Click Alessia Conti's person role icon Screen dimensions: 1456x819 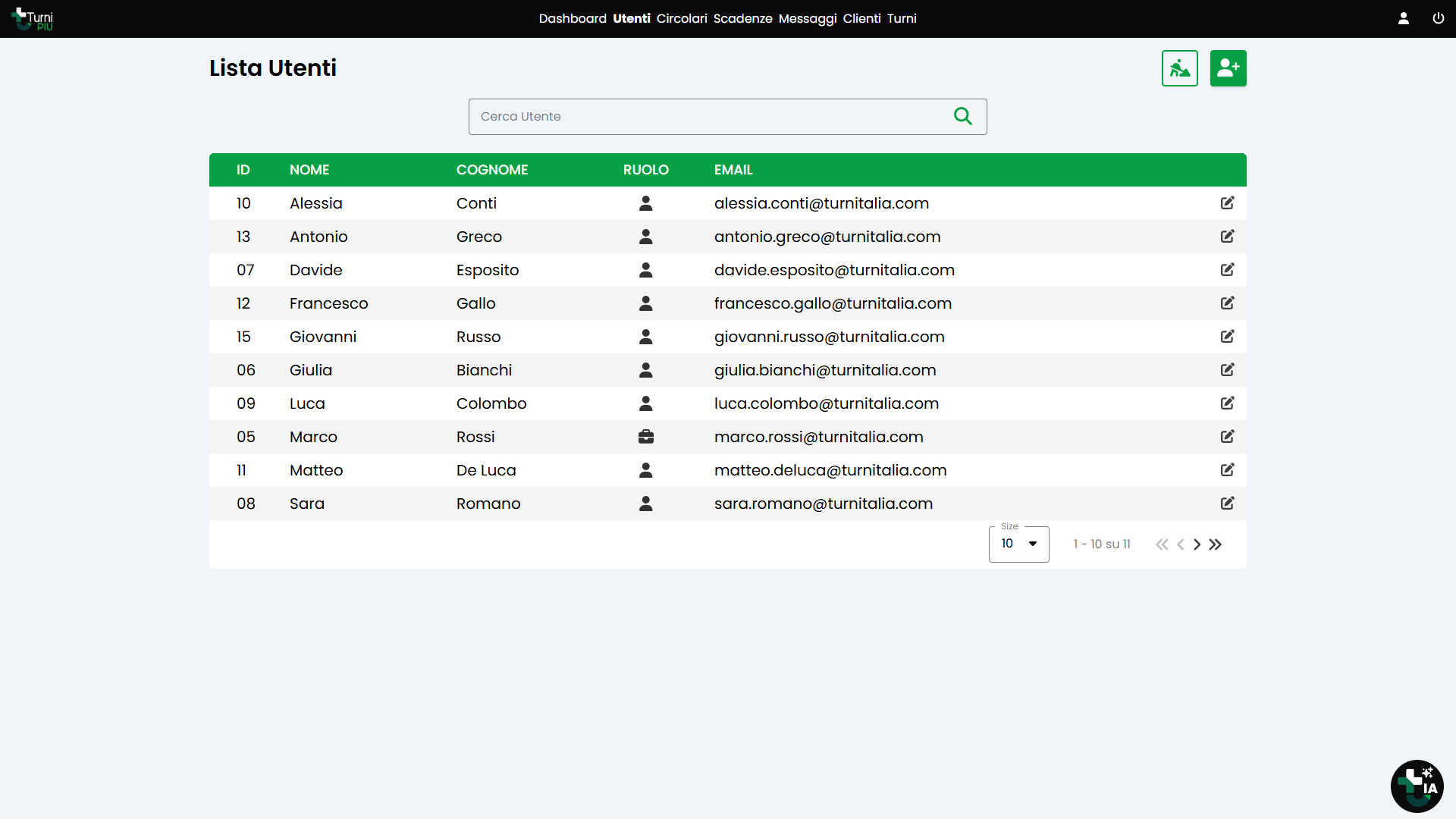point(646,203)
